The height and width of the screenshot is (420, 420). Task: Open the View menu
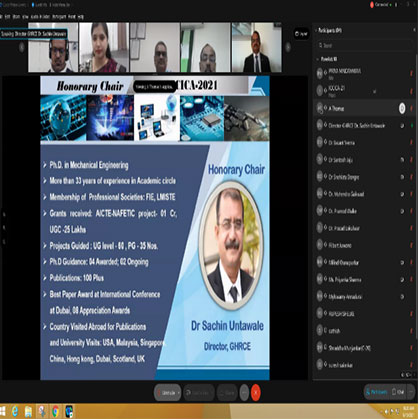tap(25, 16)
